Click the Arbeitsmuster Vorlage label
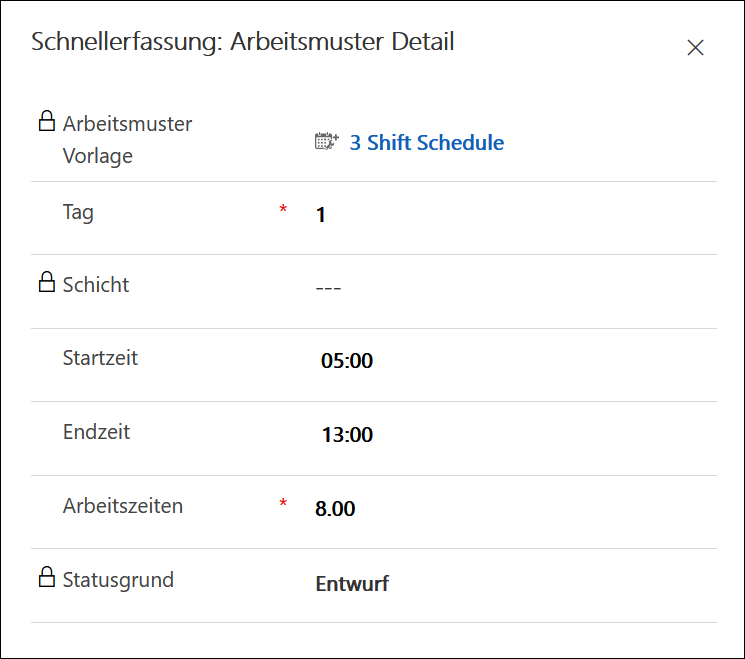745x659 pixels. (127, 140)
